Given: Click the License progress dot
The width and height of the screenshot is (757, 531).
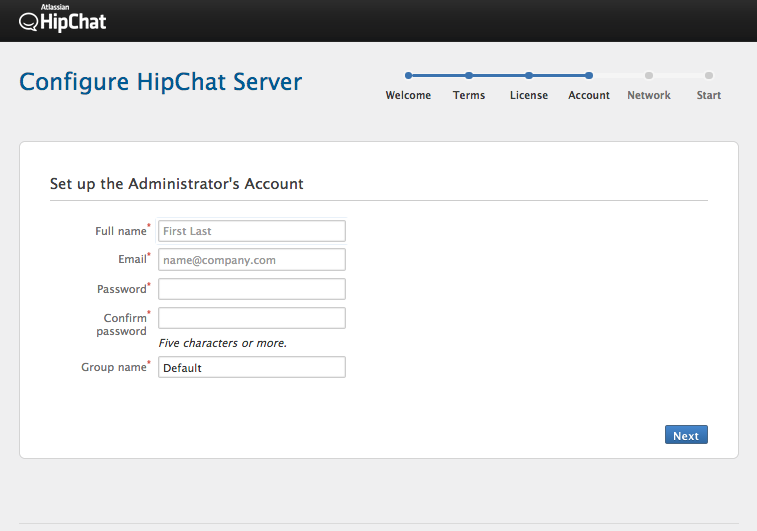Looking at the screenshot, I should point(529,75).
